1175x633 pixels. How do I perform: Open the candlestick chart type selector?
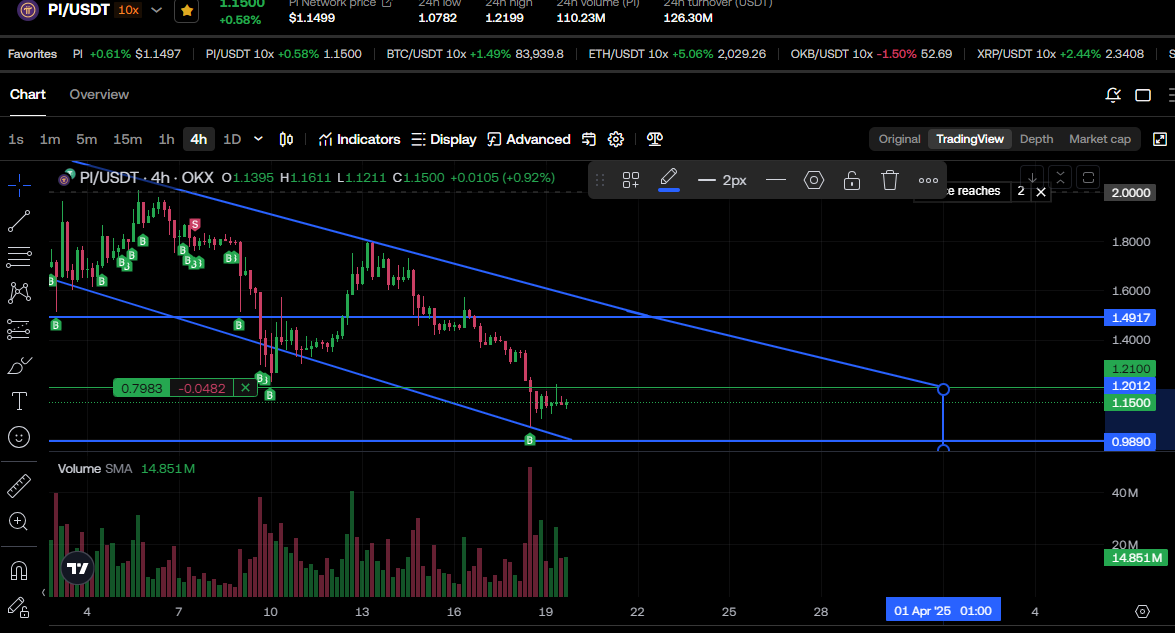[x=286, y=139]
